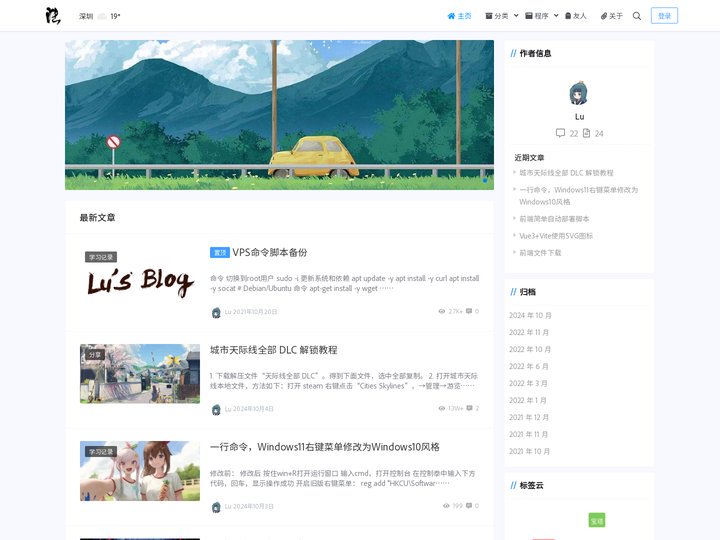Screen dimensions: 720x540
Task: Open recent post 前端文件下载
Action: tap(540, 253)
